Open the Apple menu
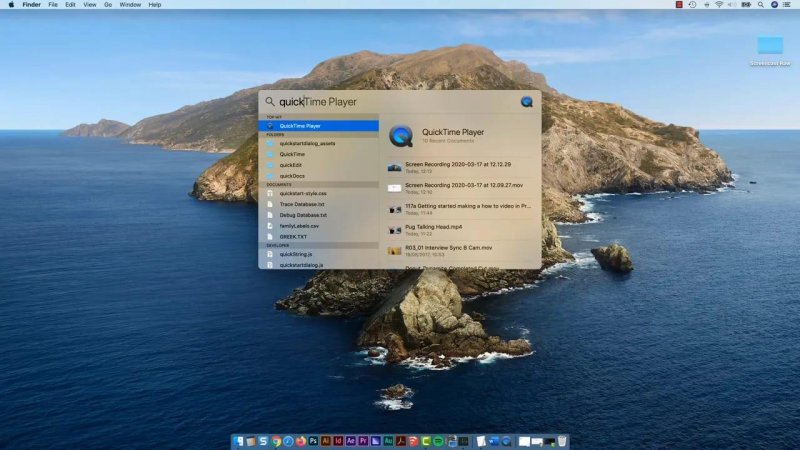Screen dimensions: 800x450 [x=11, y=5]
